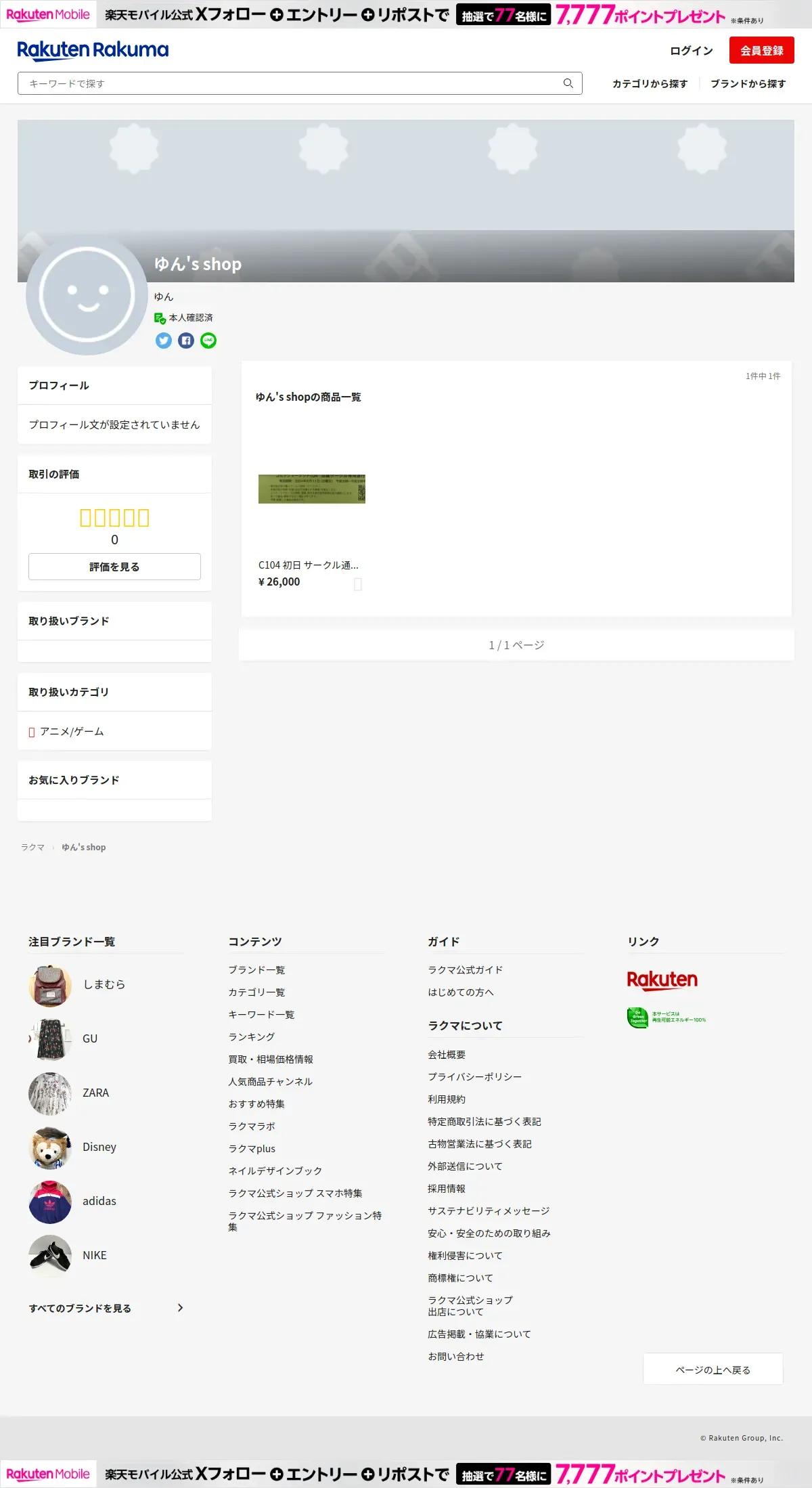Click the adidas brand thumbnail
The height and width of the screenshot is (1488, 812).
point(50,1202)
